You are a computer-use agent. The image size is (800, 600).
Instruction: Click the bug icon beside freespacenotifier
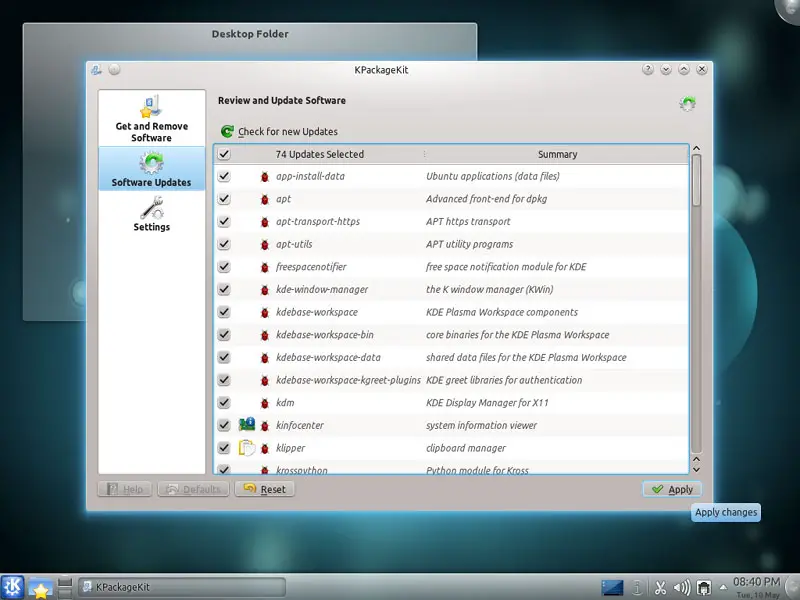[264, 267]
